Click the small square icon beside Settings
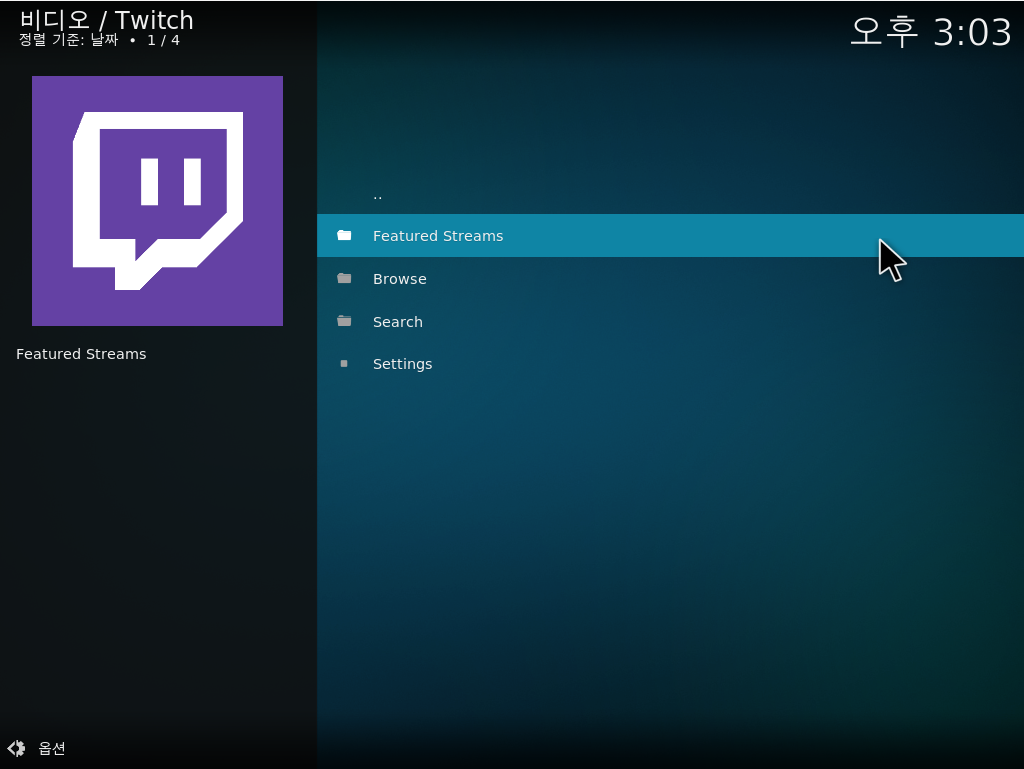The image size is (1024, 769). click(x=344, y=364)
